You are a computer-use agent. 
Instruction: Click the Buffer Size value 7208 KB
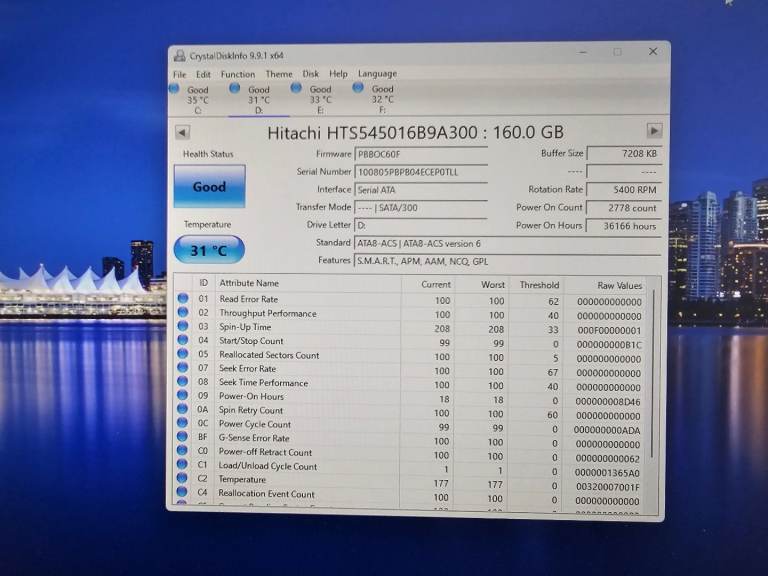pyautogui.click(x=624, y=153)
